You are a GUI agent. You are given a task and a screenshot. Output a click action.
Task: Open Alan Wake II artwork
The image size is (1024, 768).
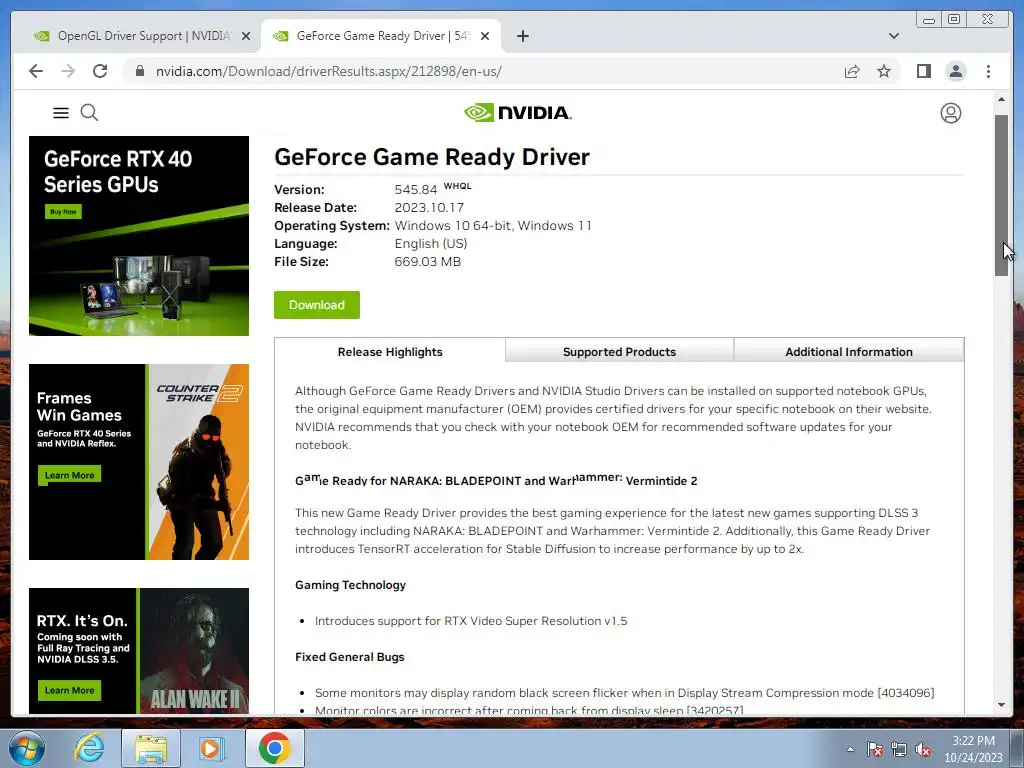(194, 650)
